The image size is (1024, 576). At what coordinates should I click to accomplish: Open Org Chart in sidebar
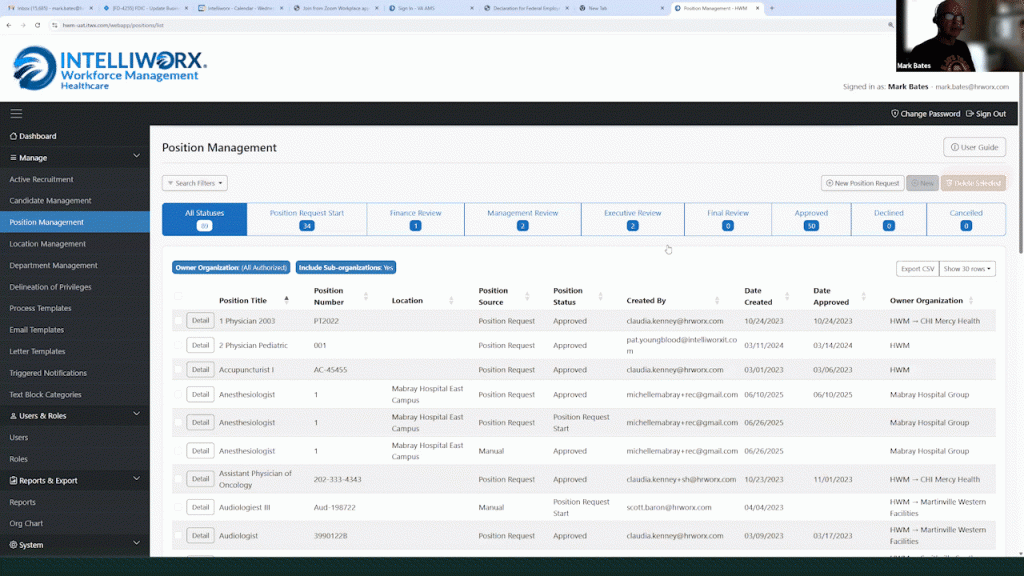tap(26, 523)
